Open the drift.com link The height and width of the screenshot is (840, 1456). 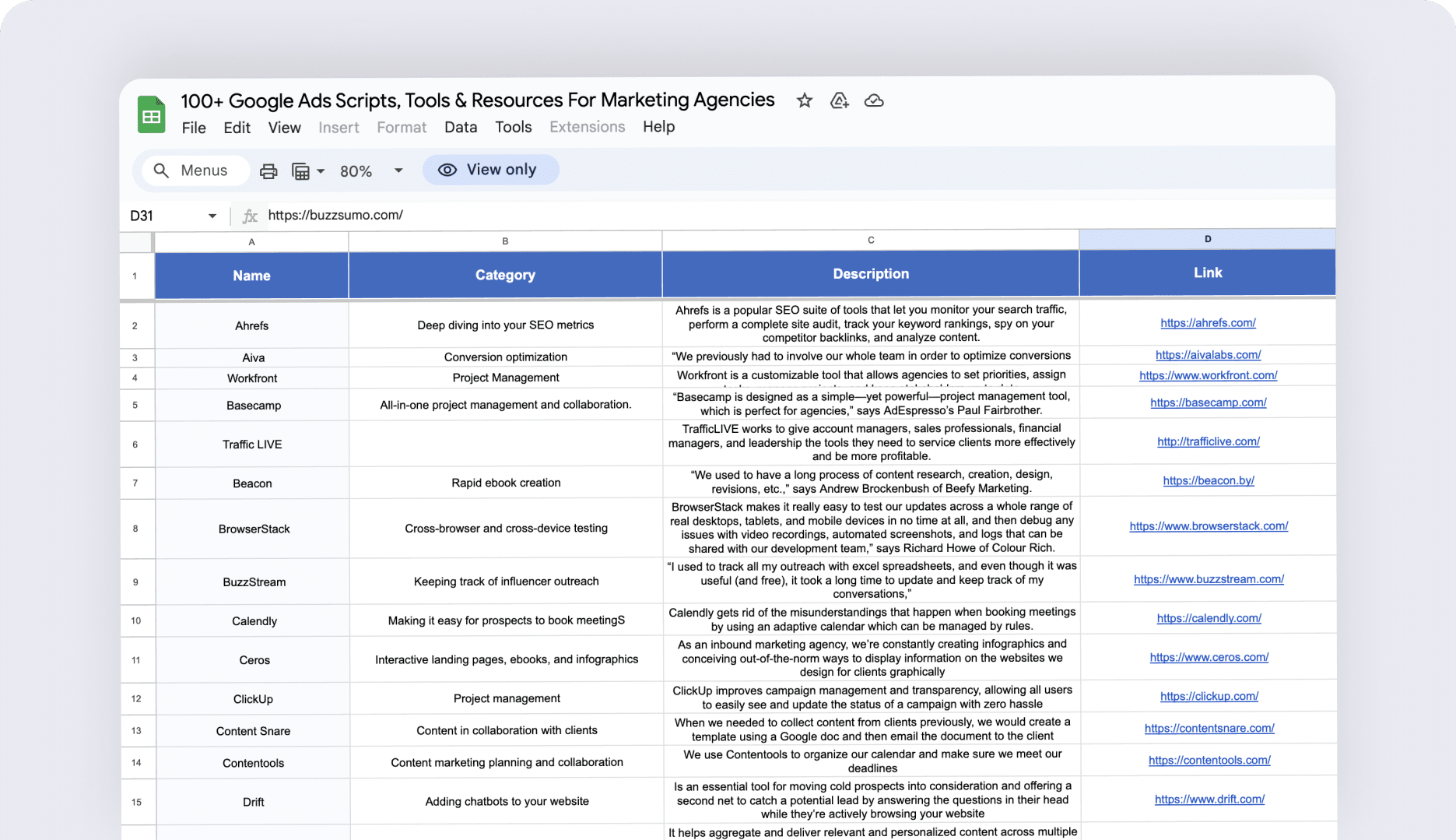tap(1209, 799)
